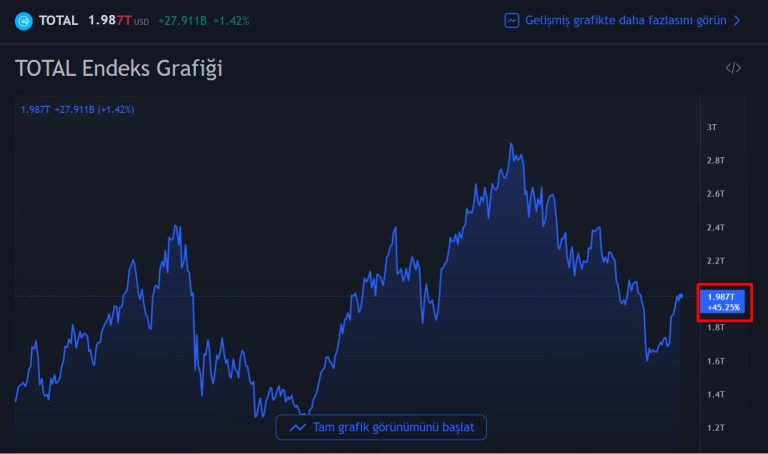This screenshot has height=454, width=768.
Task: Expand the chevron after daha fazlasını görün
Action: [737, 20]
